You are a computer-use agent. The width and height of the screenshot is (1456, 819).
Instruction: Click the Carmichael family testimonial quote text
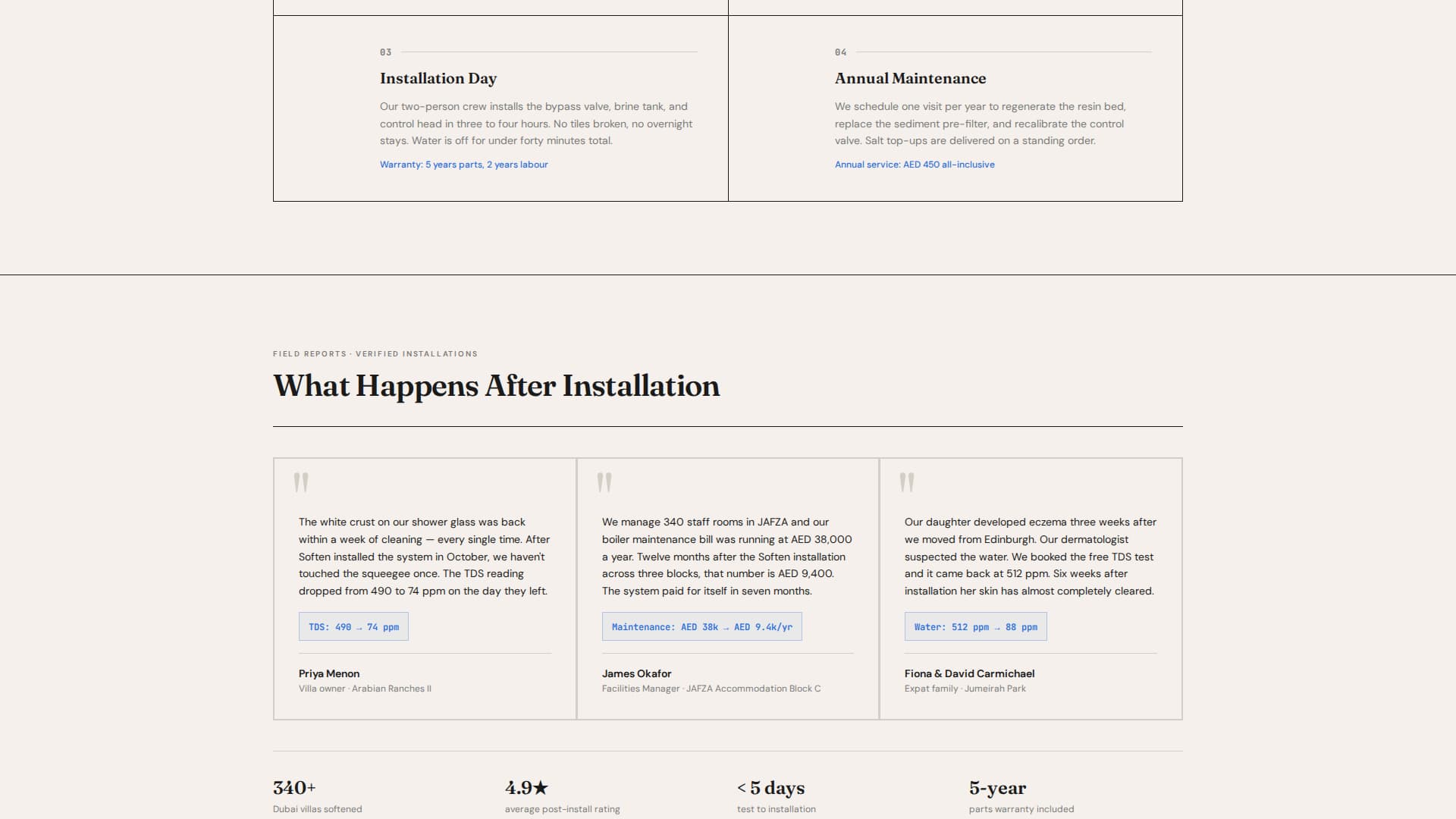(x=1031, y=557)
